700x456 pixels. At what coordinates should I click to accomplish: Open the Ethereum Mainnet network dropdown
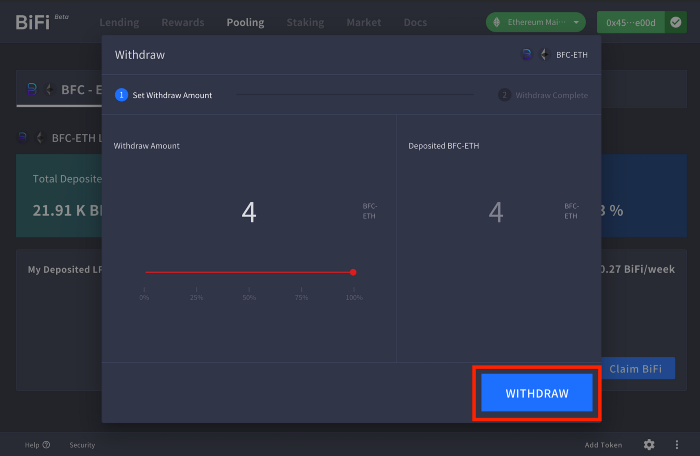pyautogui.click(x=536, y=22)
